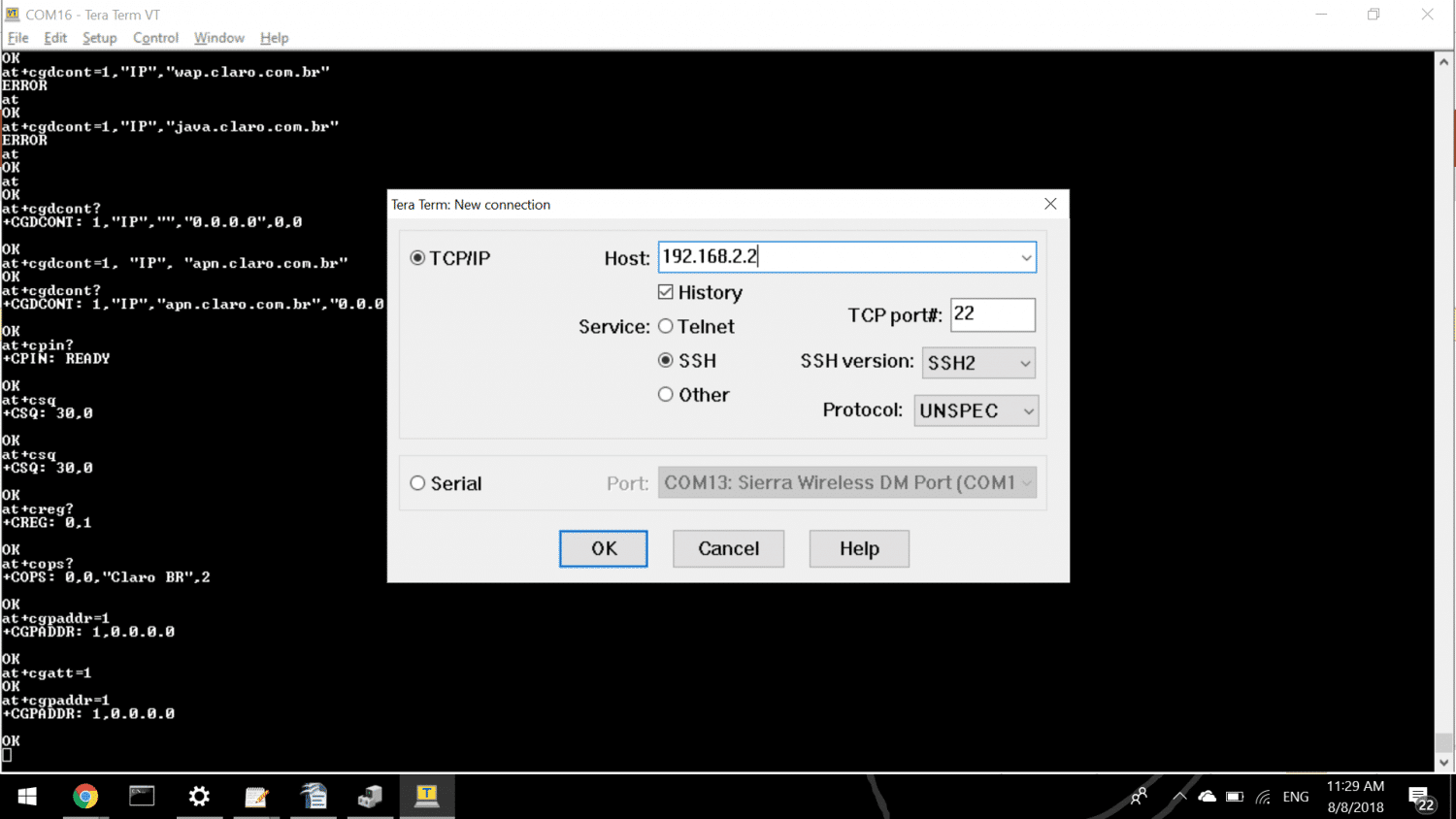Open the Protocol UNSPEC dropdown
The image size is (1456, 819).
(976, 410)
